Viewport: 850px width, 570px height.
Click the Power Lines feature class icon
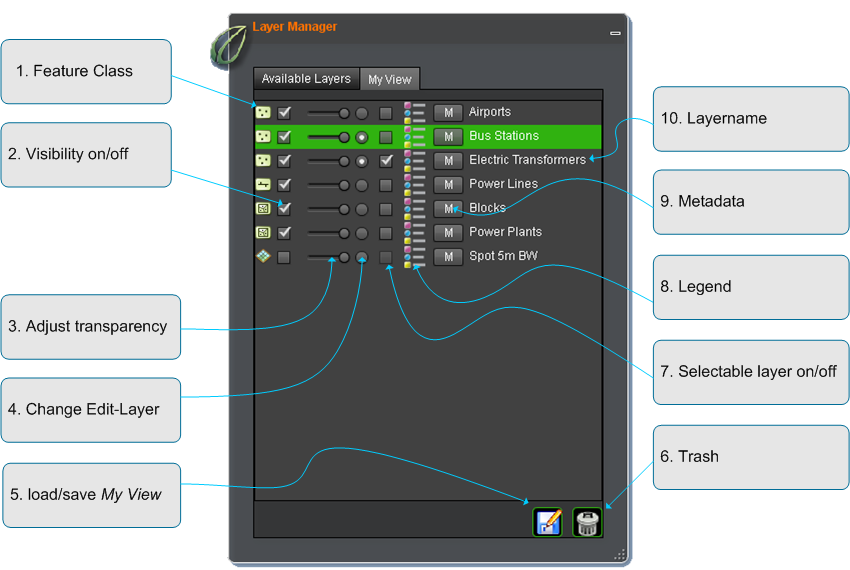[263, 184]
